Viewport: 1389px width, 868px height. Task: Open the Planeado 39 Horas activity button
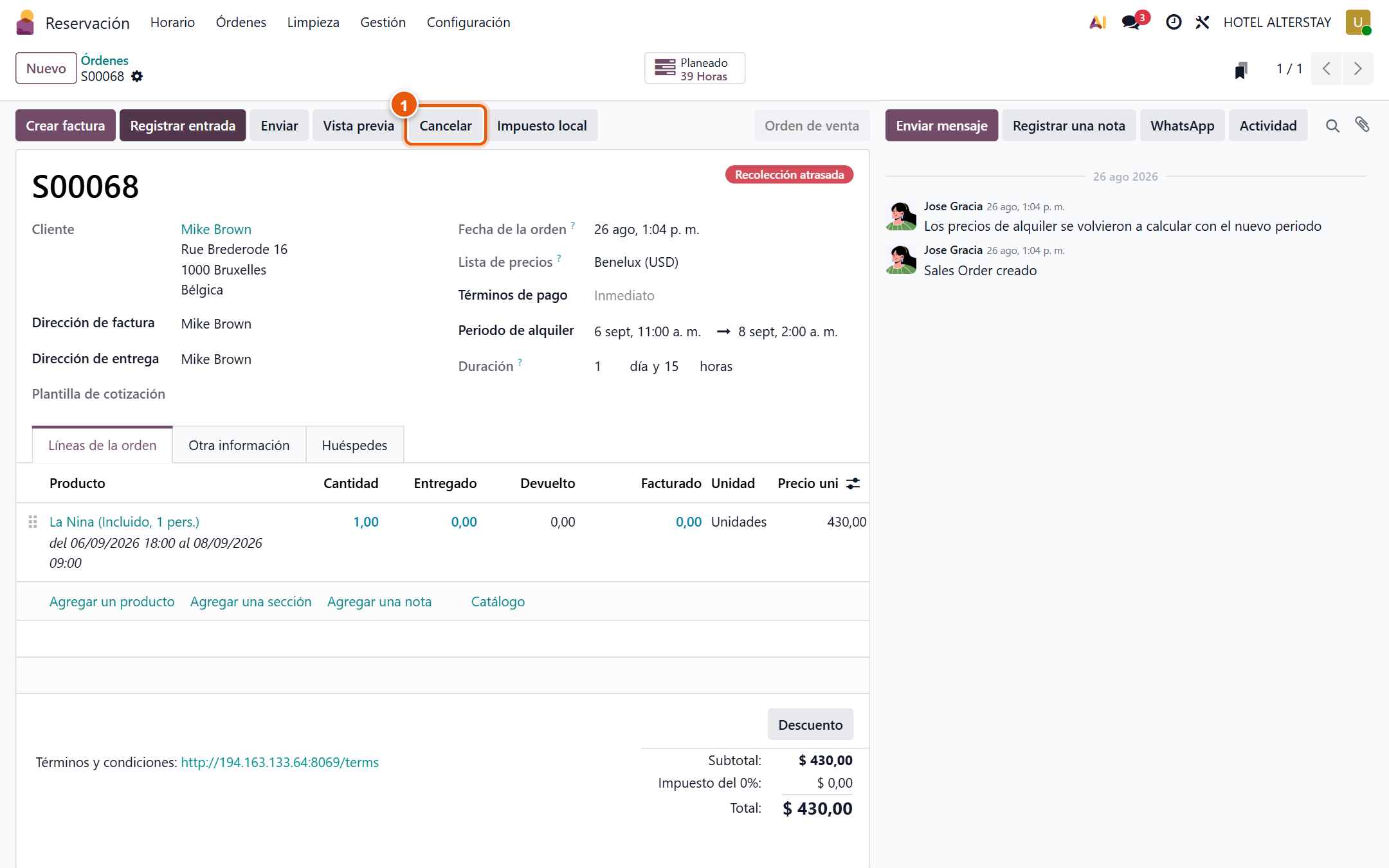694,68
